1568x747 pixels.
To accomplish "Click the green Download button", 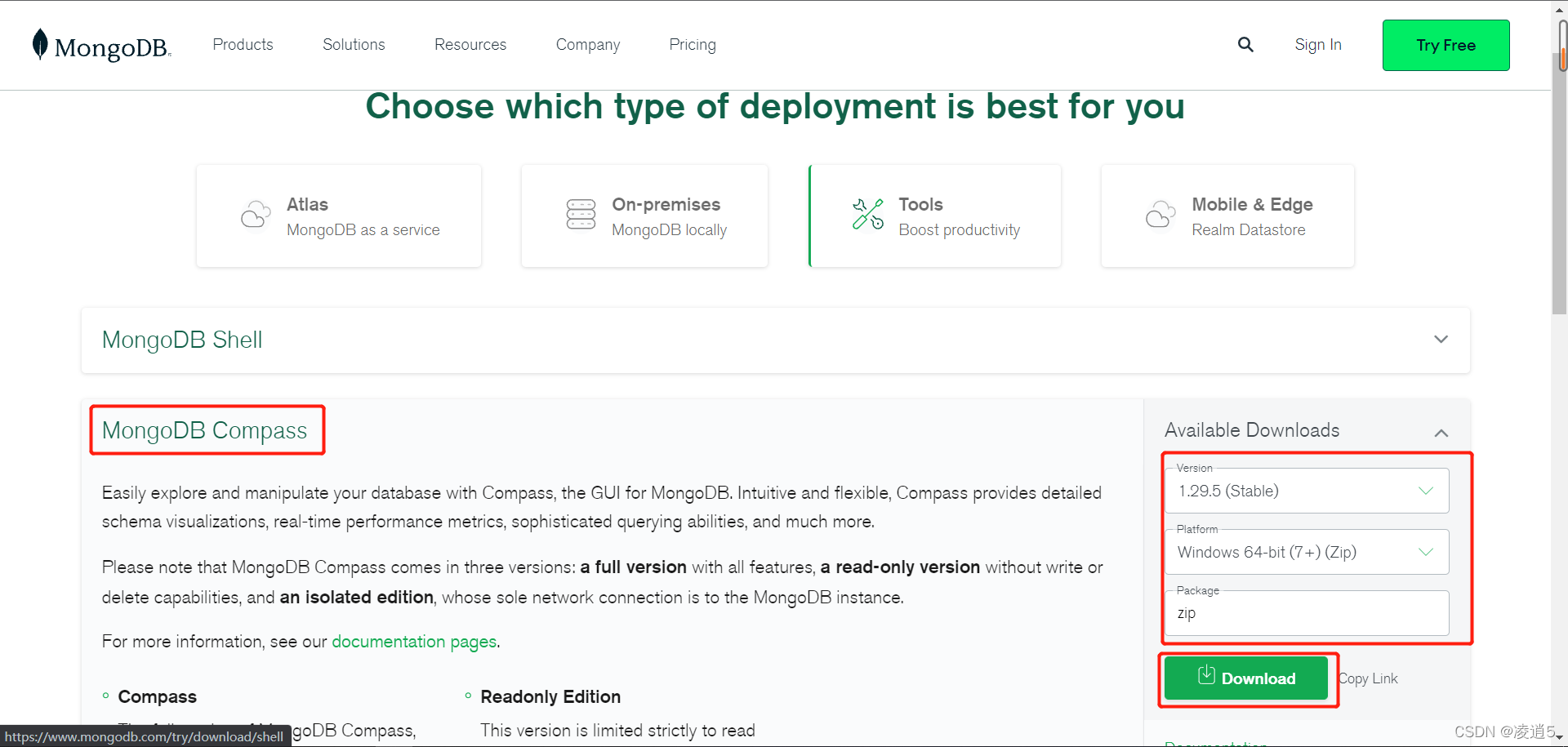I will click(1246, 678).
